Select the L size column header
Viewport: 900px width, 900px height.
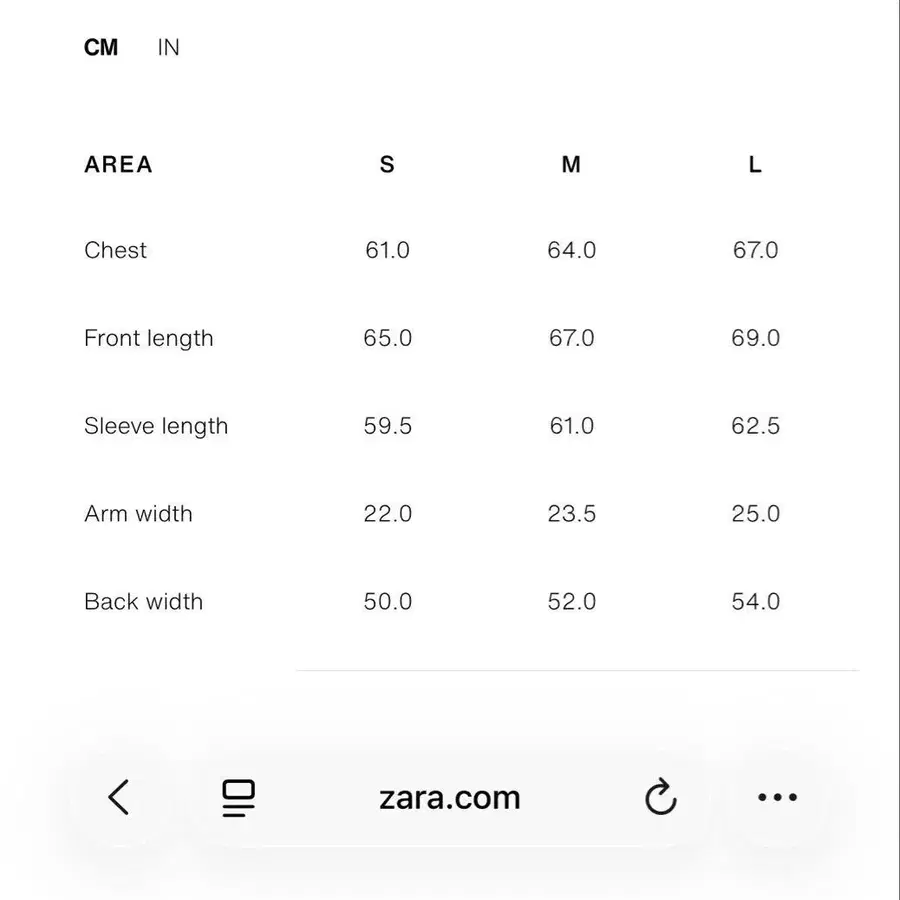(755, 164)
